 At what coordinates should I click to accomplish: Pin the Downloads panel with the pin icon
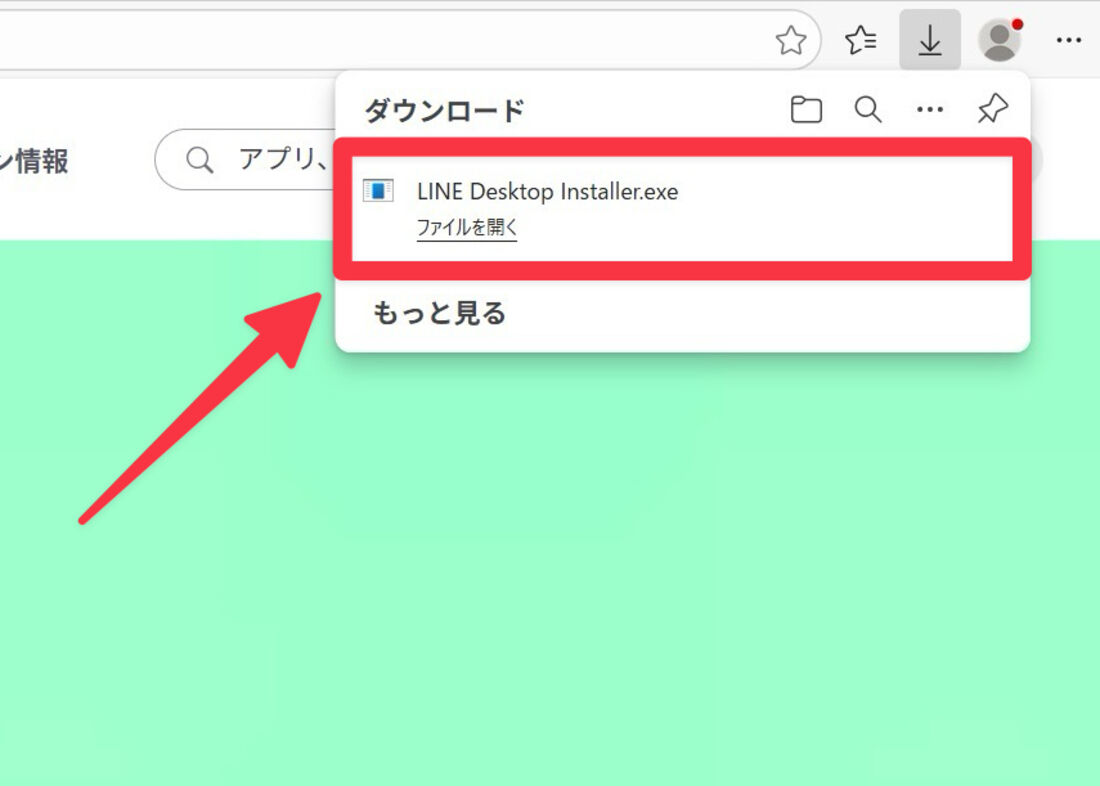pos(992,110)
